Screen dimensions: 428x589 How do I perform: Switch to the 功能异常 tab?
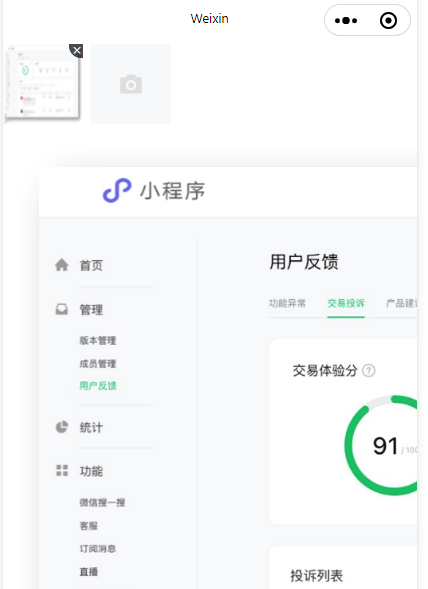[x=287, y=303]
